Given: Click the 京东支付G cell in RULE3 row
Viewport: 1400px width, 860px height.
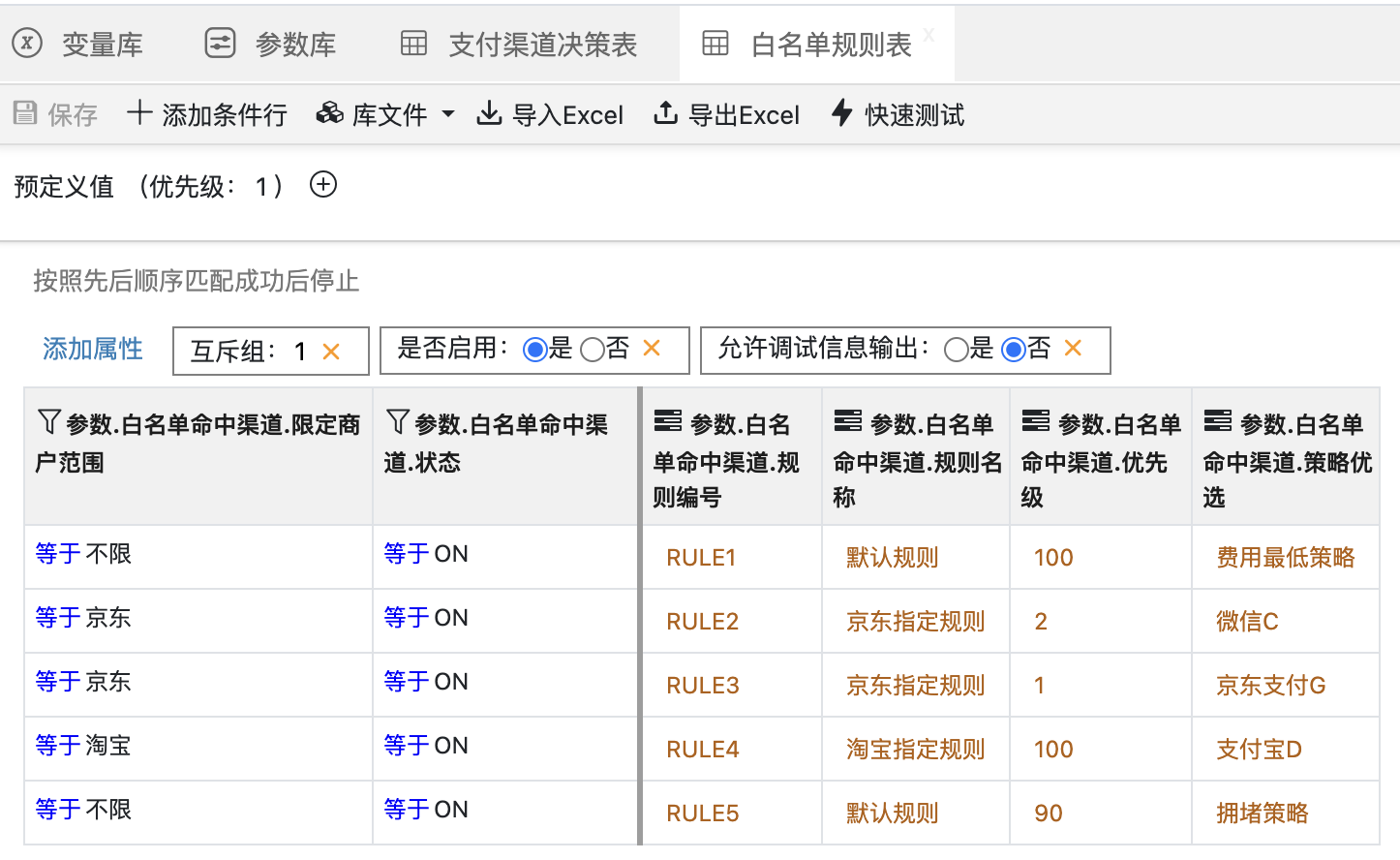Looking at the screenshot, I should point(1270,686).
